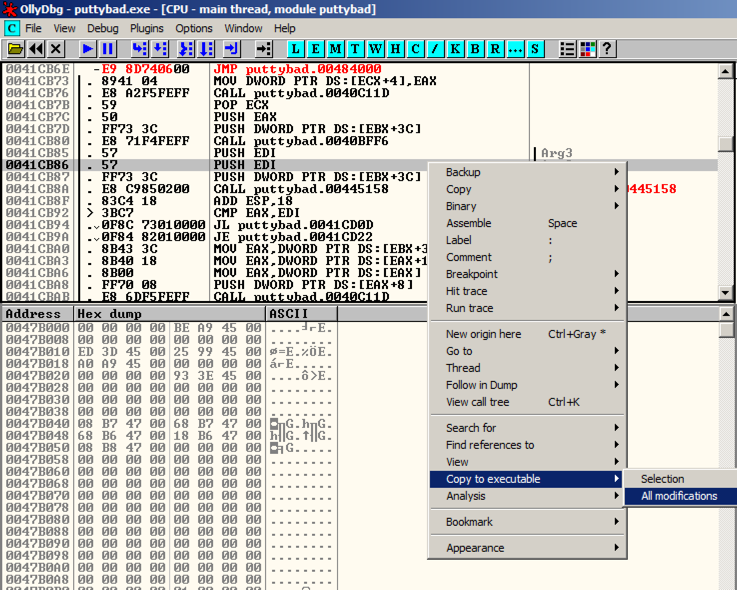This screenshot has height=590, width=737.
Task: Expand the Binary submenu
Action: point(528,206)
